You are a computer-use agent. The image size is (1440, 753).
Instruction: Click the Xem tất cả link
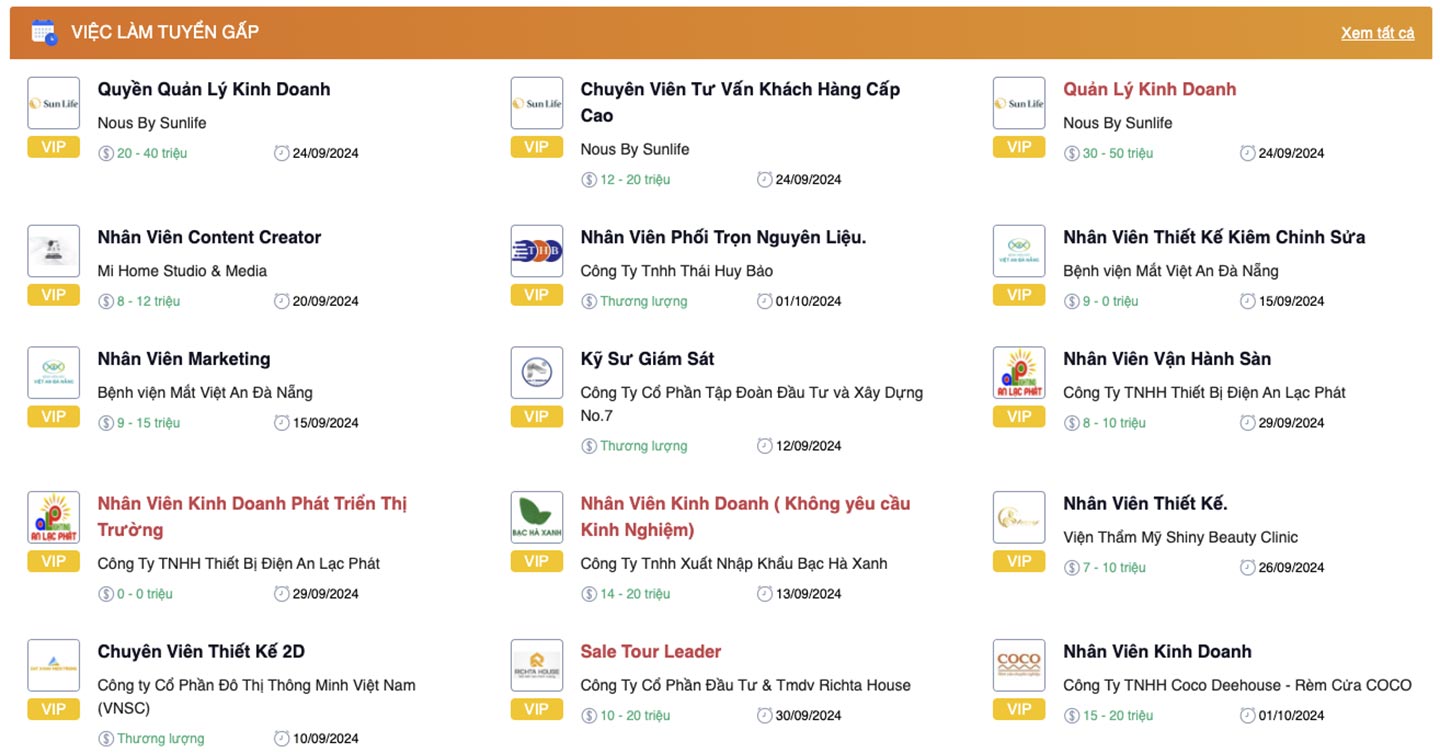pyautogui.click(x=1377, y=33)
